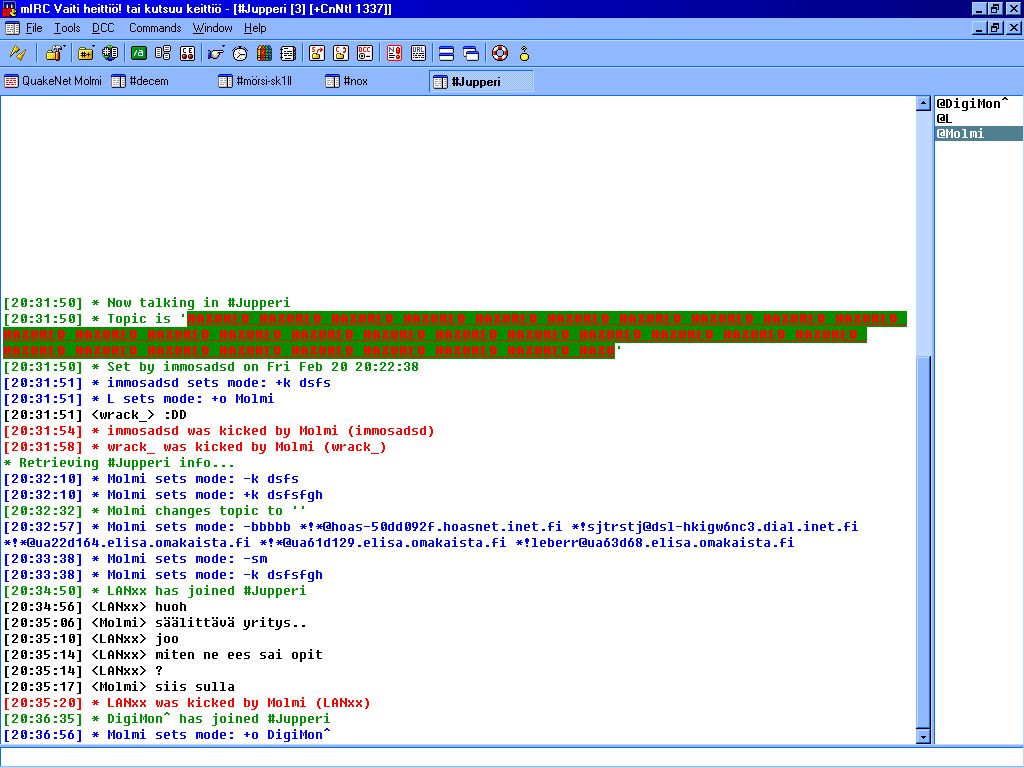Click the DCC Send file icon
The image size is (1024, 768).
pos(317,53)
